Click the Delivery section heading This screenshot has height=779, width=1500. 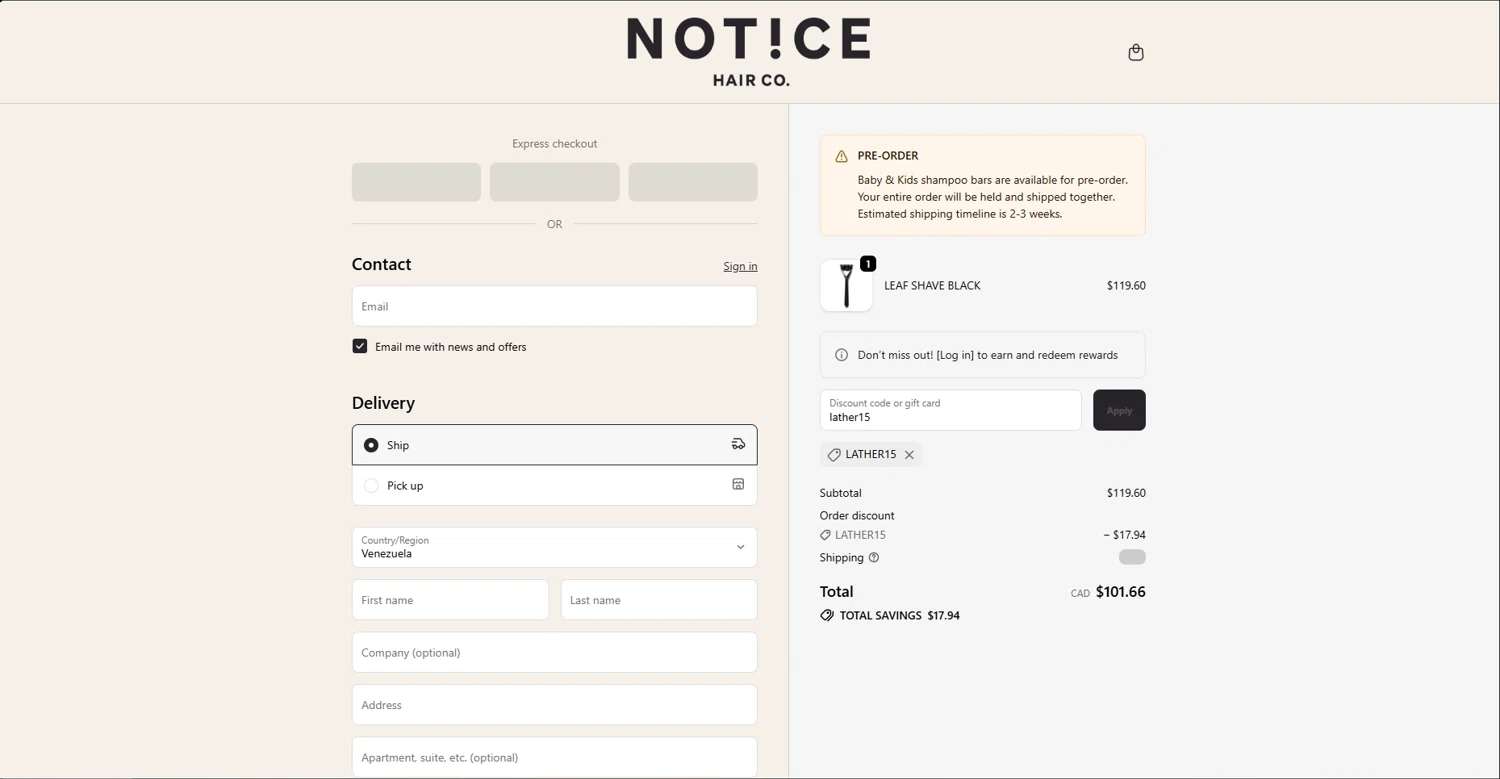click(x=383, y=403)
